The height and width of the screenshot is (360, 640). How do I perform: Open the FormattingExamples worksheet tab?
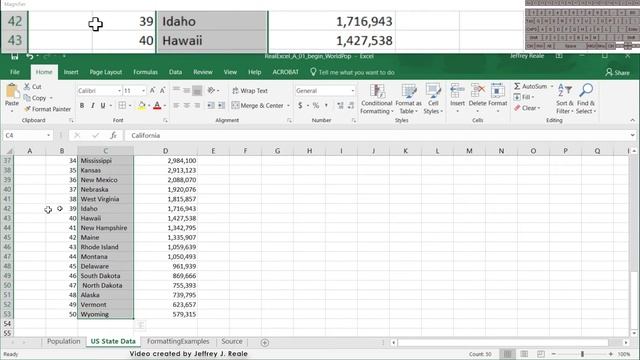coord(178,342)
